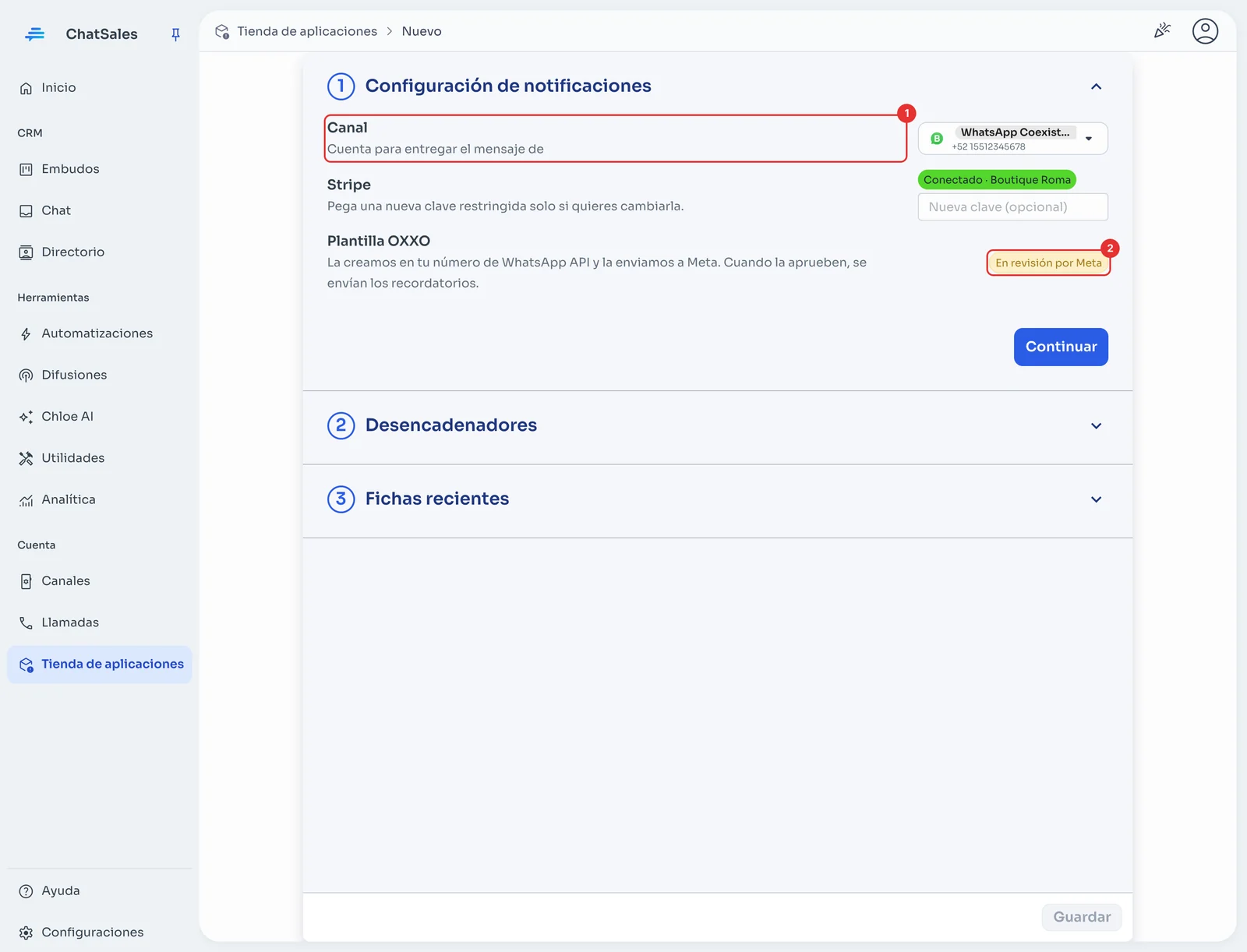Image resolution: width=1247 pixels, height=952 pixels.
Task: Click the Chloe AI sparkle icon
Action: (26, 417)
